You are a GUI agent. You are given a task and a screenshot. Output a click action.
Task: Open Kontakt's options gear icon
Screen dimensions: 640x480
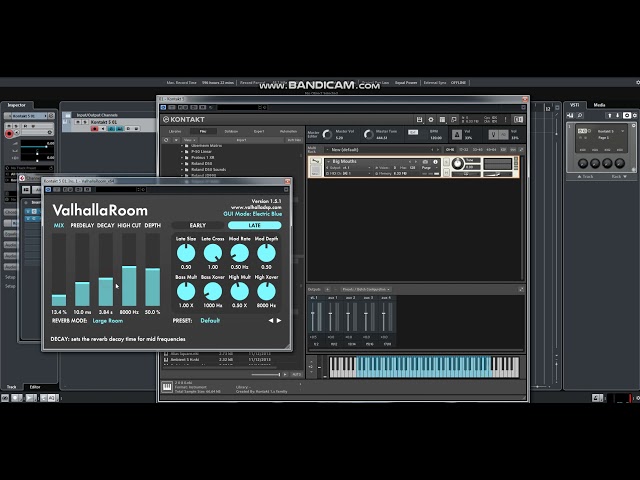point(431,120)
